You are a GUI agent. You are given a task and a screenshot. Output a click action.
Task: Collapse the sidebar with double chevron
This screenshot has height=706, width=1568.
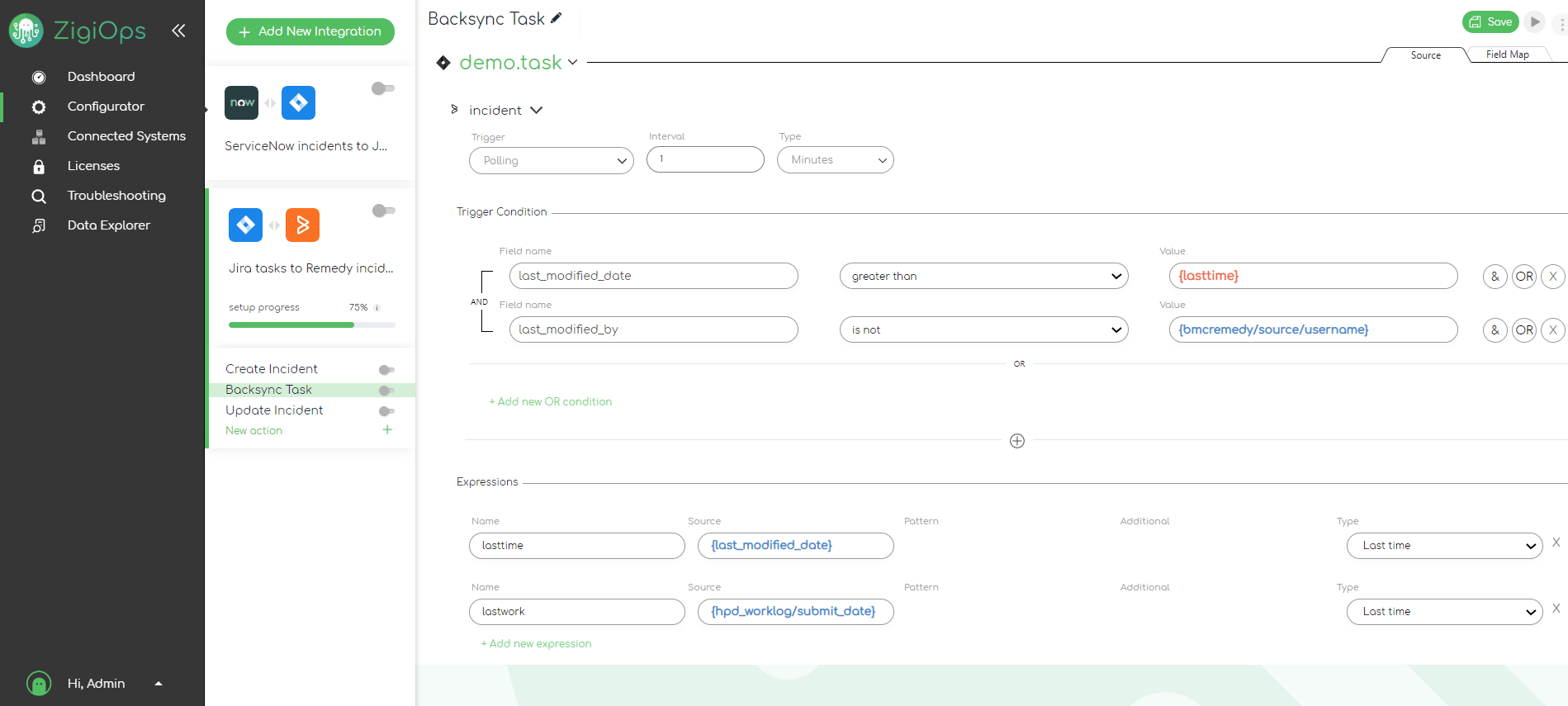[178, 31]
